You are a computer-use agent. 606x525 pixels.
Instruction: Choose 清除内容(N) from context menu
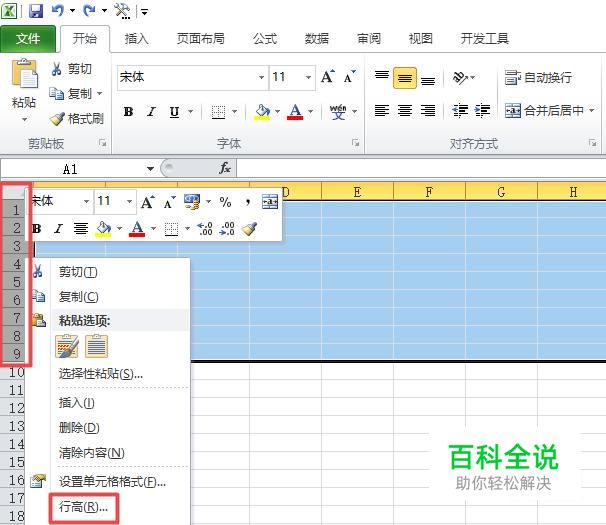(92, 453)
